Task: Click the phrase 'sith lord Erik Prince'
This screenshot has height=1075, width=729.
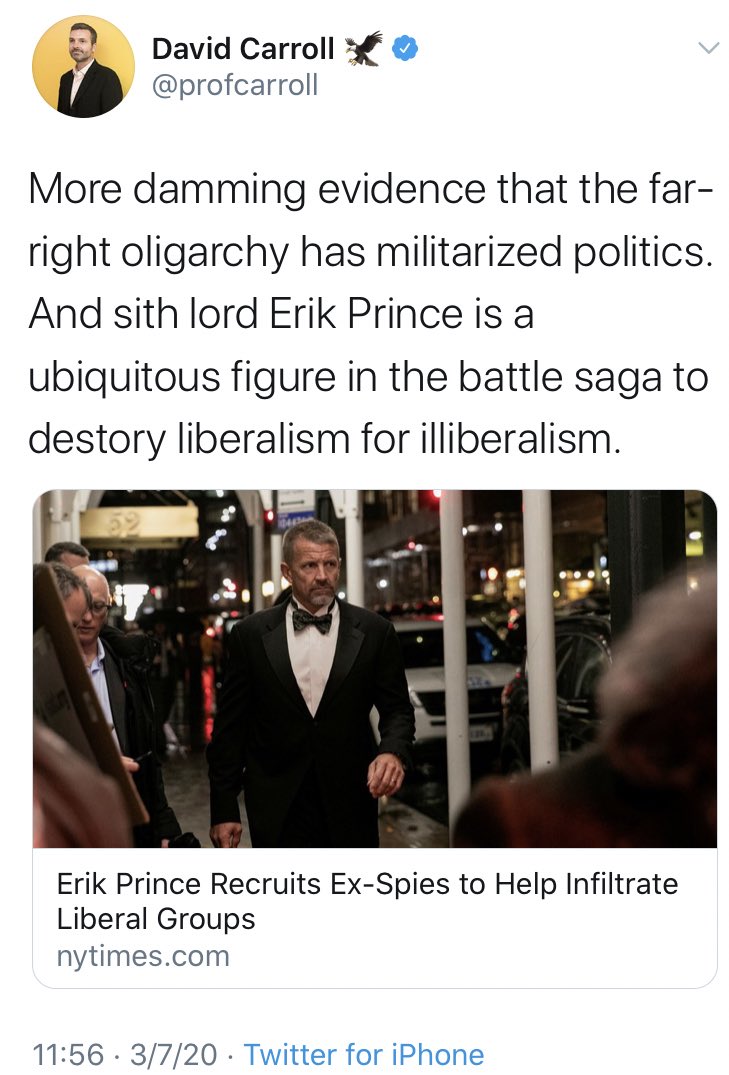Action: 288,314
